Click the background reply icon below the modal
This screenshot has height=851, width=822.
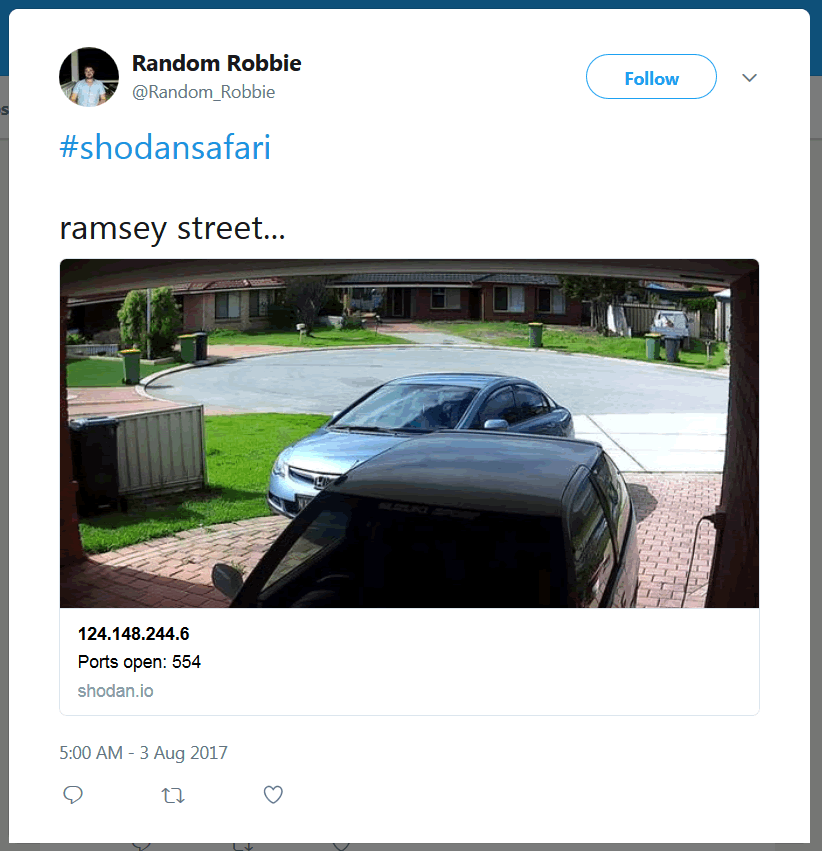(142, 847)
